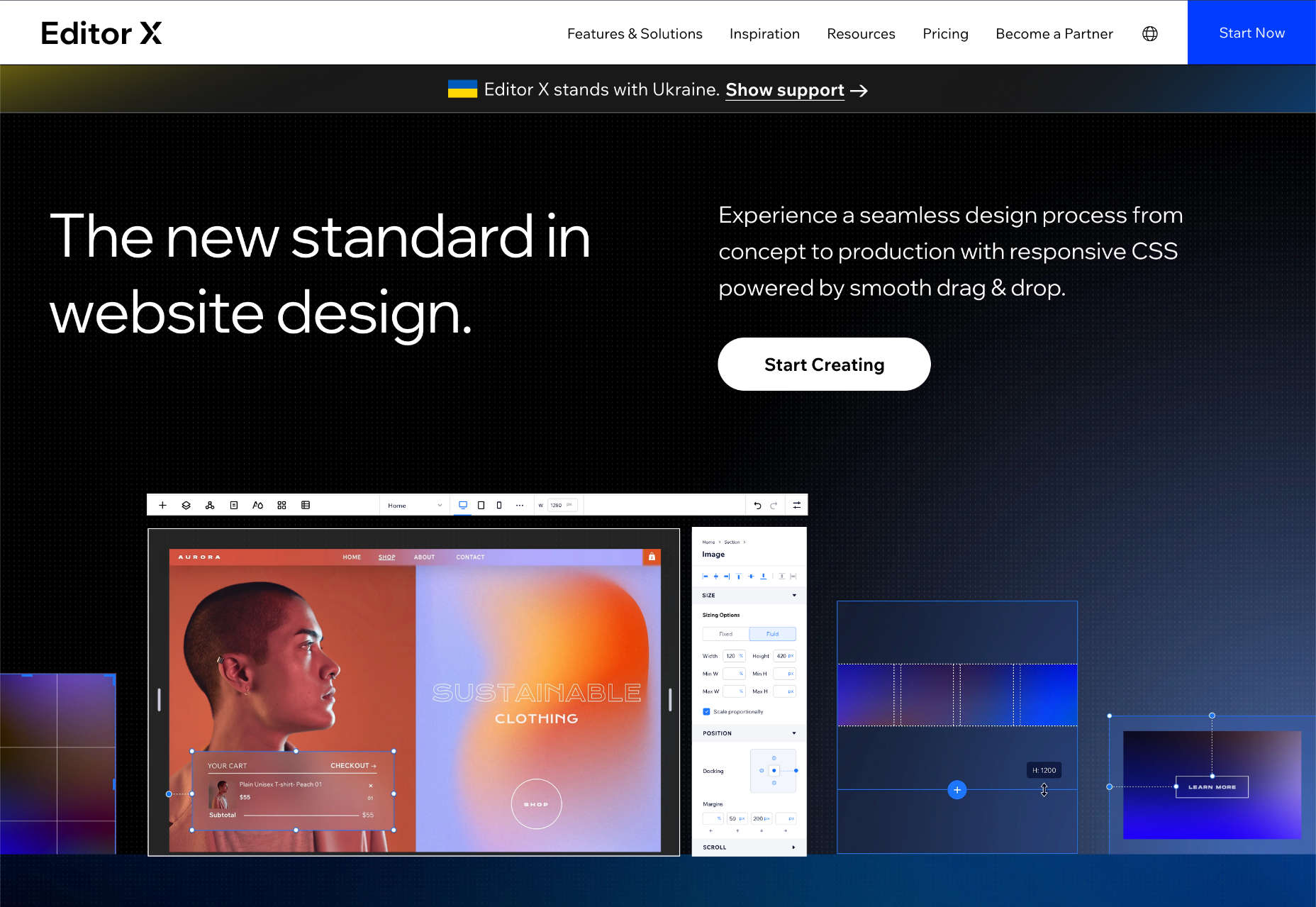Click the align vertical middle icon
This screenshot has height=907, width=1316.
pos(751,577)
